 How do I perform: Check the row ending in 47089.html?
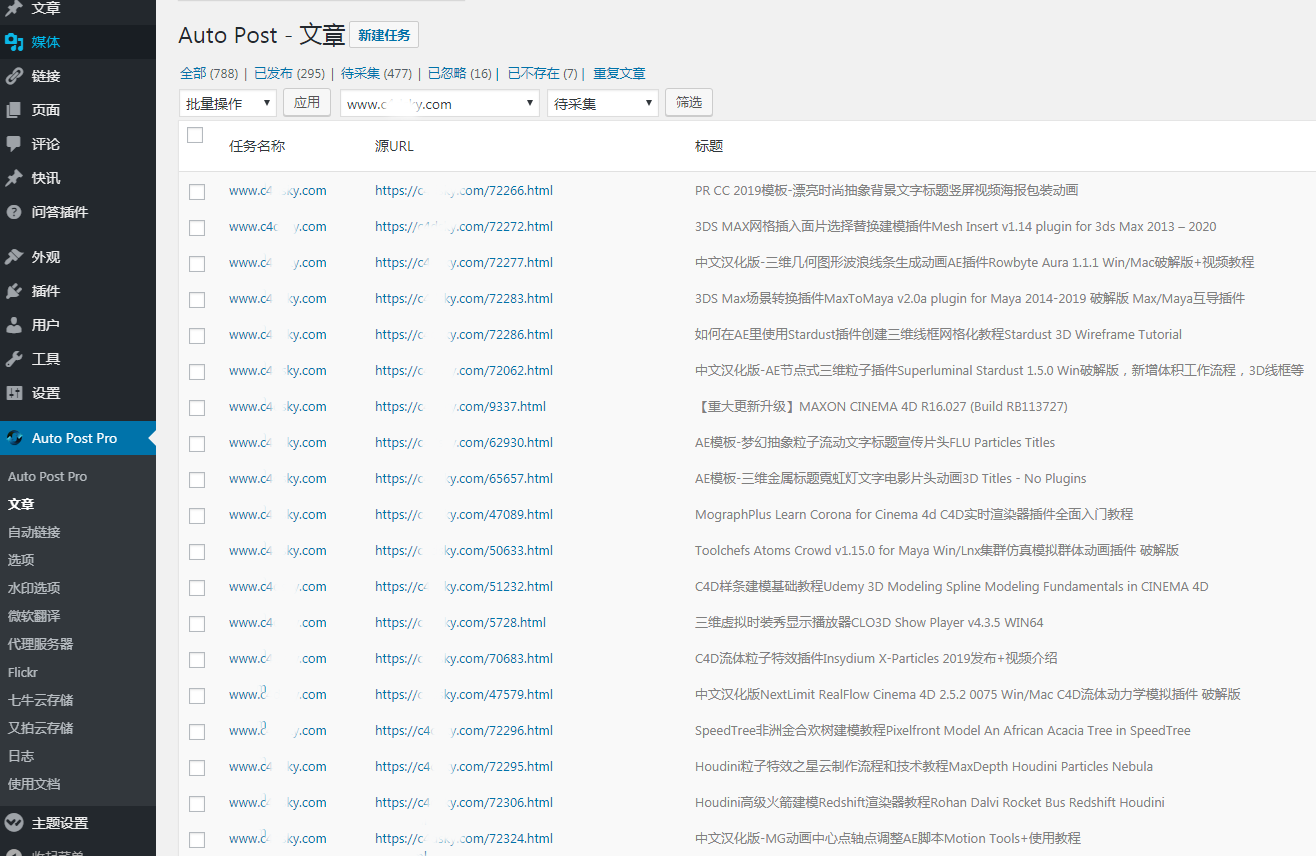pos(197,516)
